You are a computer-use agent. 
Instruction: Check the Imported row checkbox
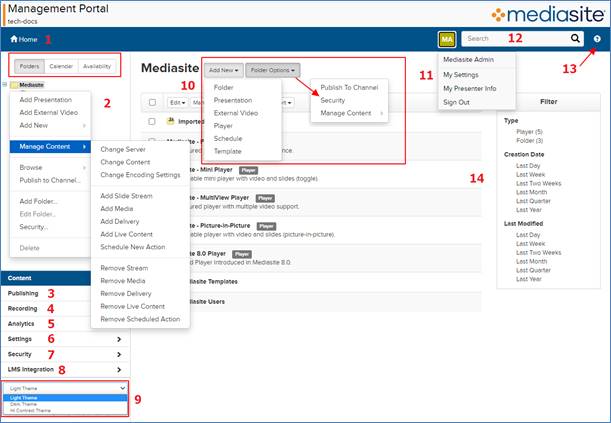coord(152,122)
